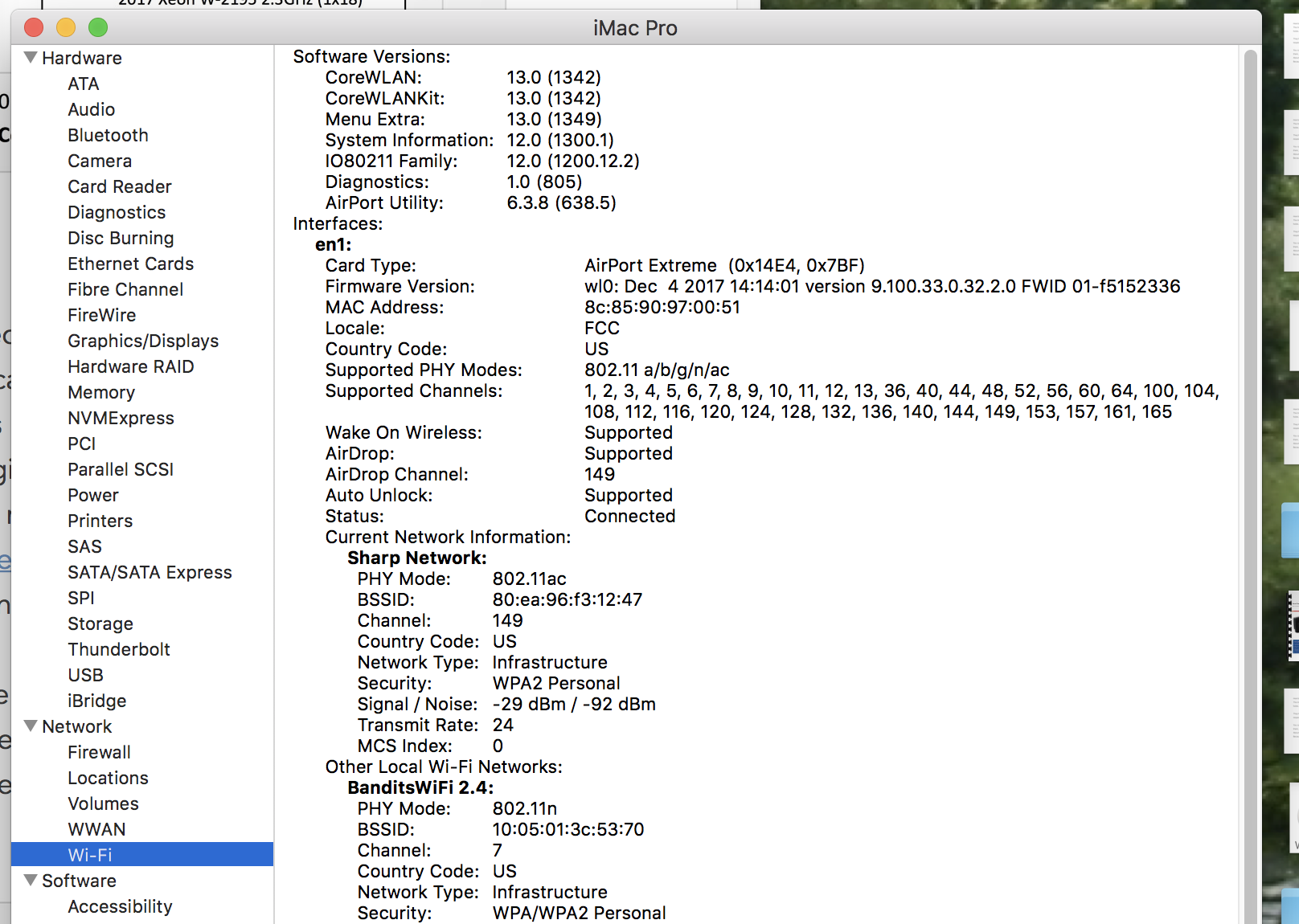Click the Sharp Network heading
The image size is (1299, 924).
click(417, 558)
